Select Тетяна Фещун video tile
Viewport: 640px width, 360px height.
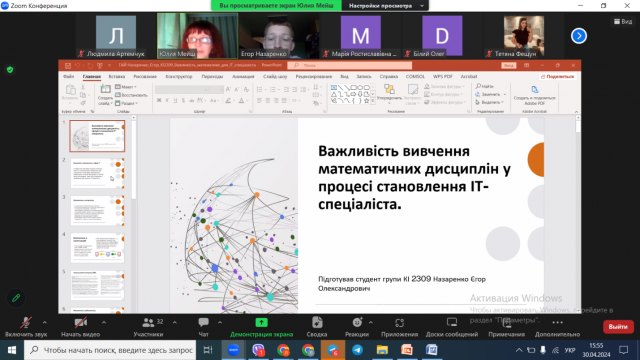[524, 36]
